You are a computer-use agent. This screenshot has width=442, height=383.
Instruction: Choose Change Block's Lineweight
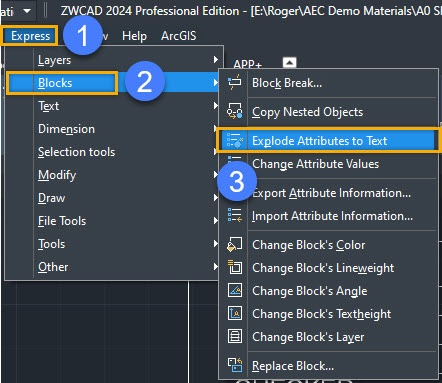pyautogui.click(x=328, y=268)
